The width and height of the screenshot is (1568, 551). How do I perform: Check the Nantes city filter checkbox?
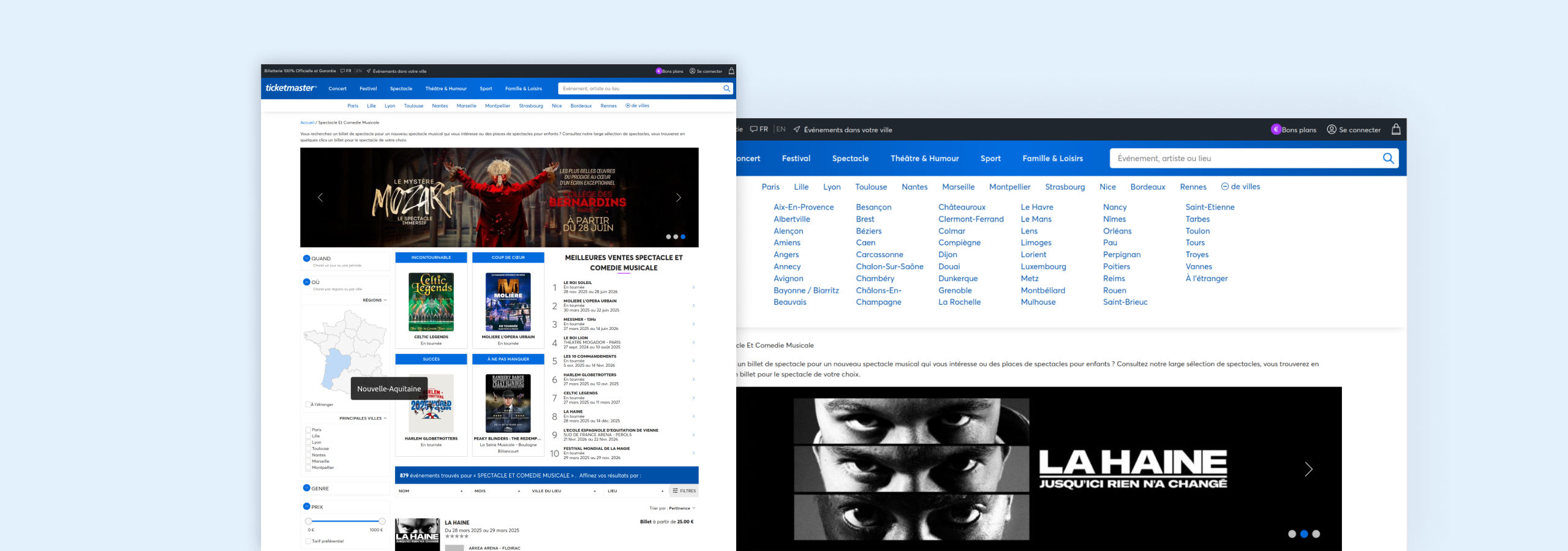point(308,455)
